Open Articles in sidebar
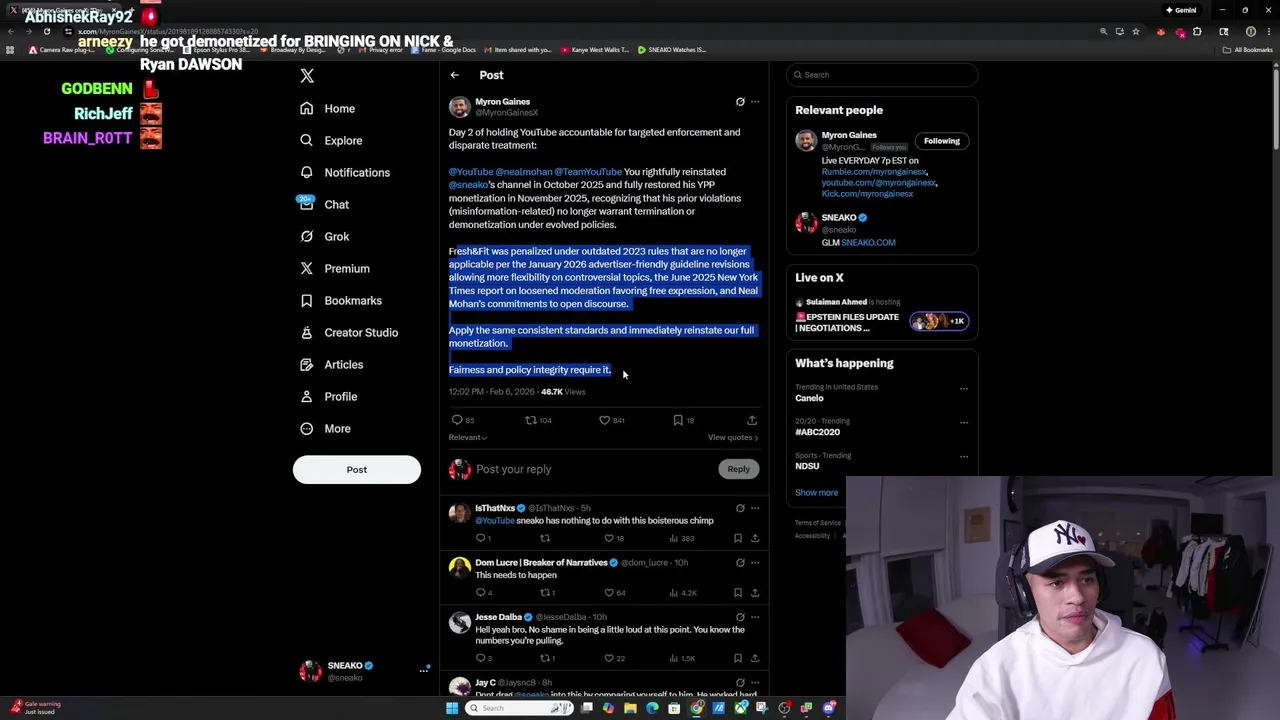This screenshot has width=1280, height=720. [331, 365]
